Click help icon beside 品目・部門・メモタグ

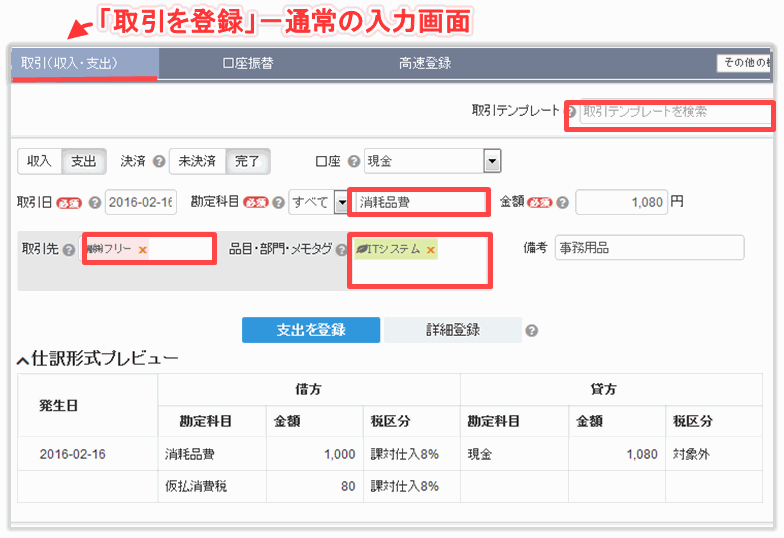pyautogui.click(x=342, y=250)
